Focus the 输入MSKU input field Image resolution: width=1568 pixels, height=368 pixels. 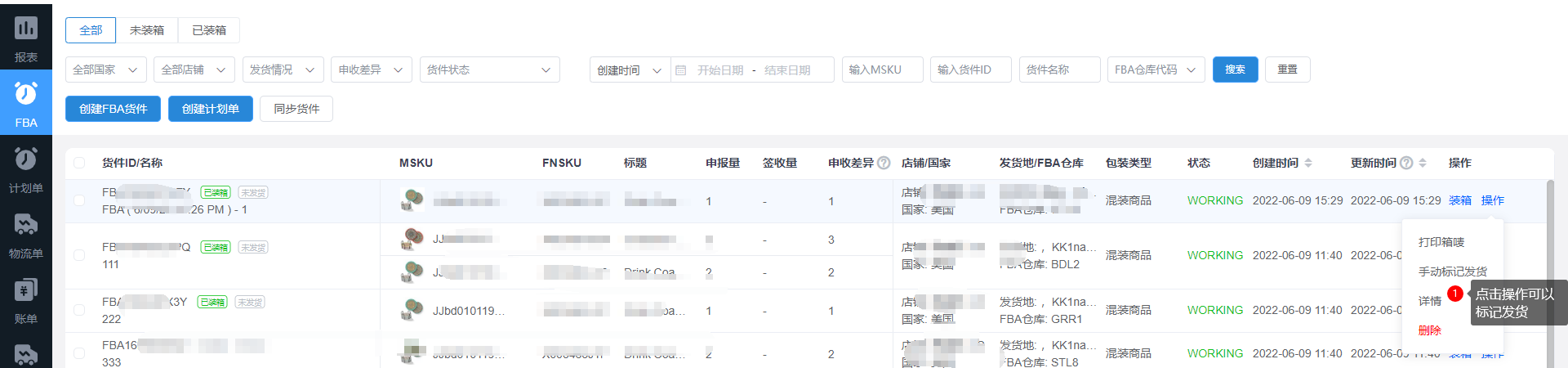883,70
